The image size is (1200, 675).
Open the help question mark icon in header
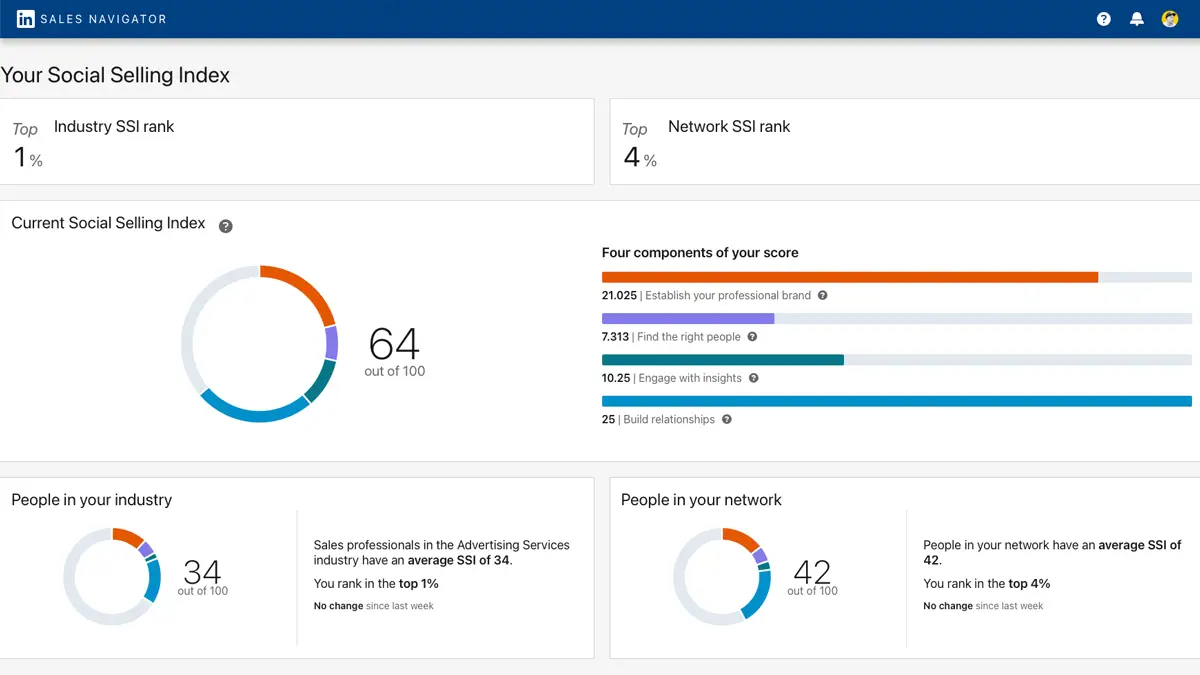(1104, 19)
